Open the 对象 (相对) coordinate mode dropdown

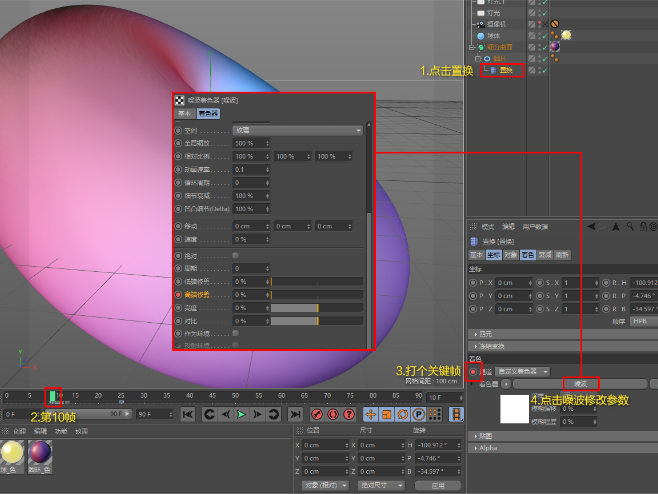point(323,485)
